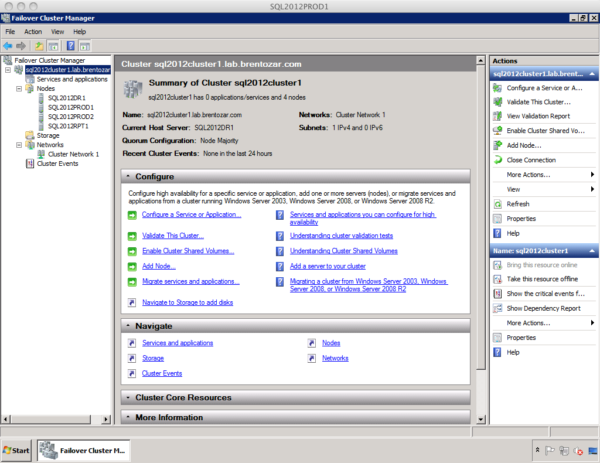Open the File menu
The image size is (600, 463).
(10, 32)
